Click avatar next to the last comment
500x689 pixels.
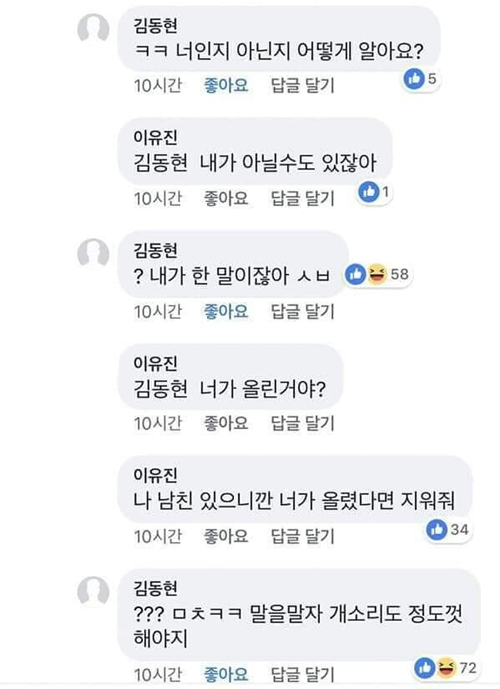(x=93, y=591)
